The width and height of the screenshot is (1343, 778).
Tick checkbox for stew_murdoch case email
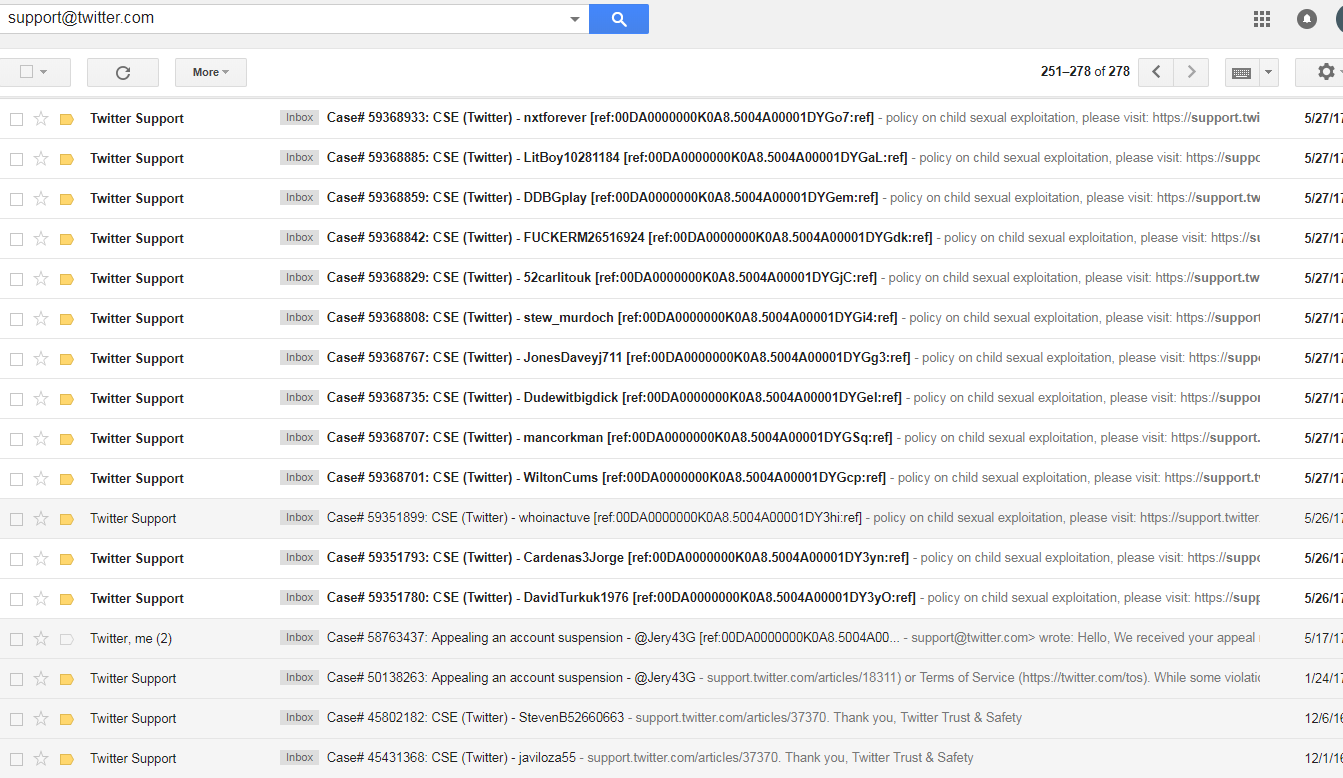click(x=16, y=319)
